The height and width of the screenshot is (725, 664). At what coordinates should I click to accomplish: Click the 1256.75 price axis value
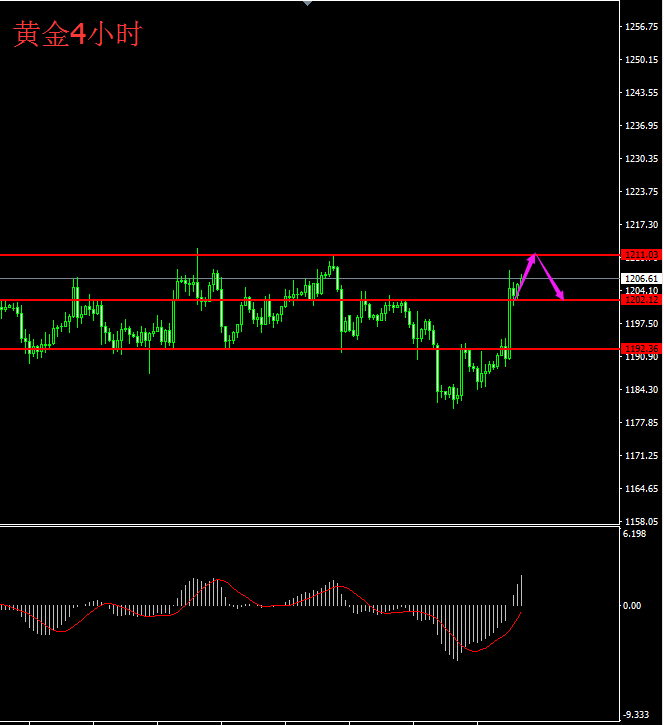[641, 27]
